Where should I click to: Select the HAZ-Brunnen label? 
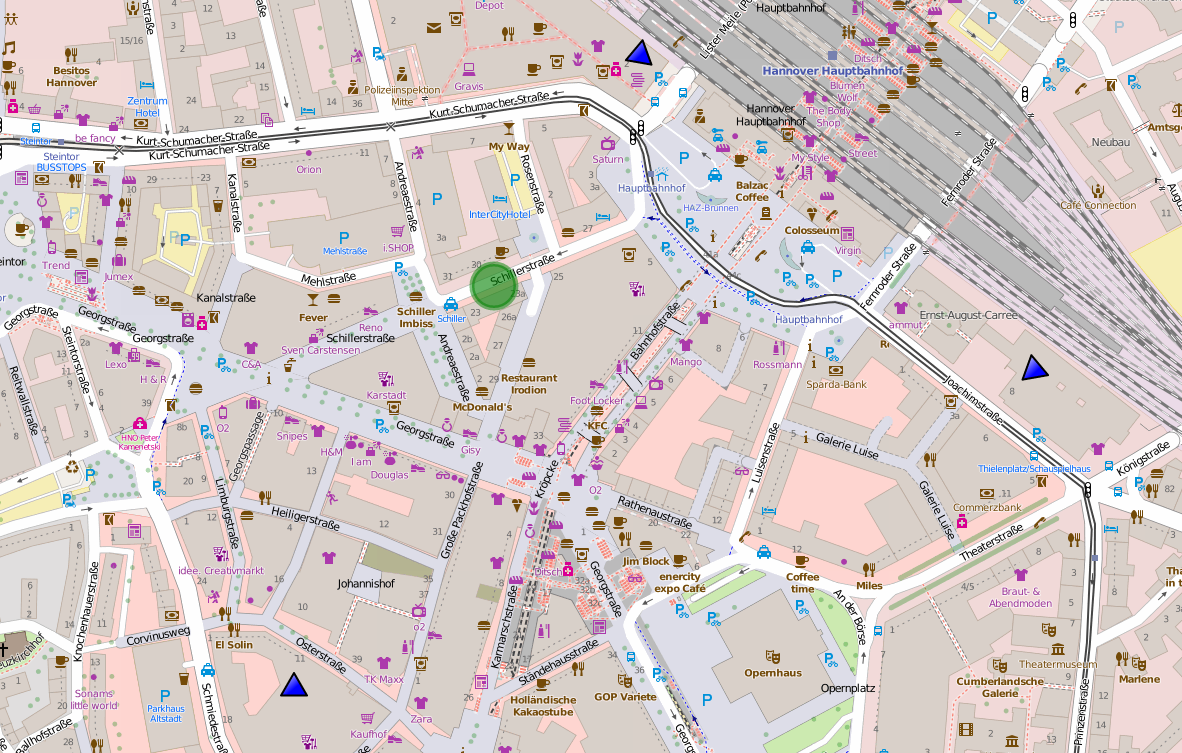pos(711,207)
